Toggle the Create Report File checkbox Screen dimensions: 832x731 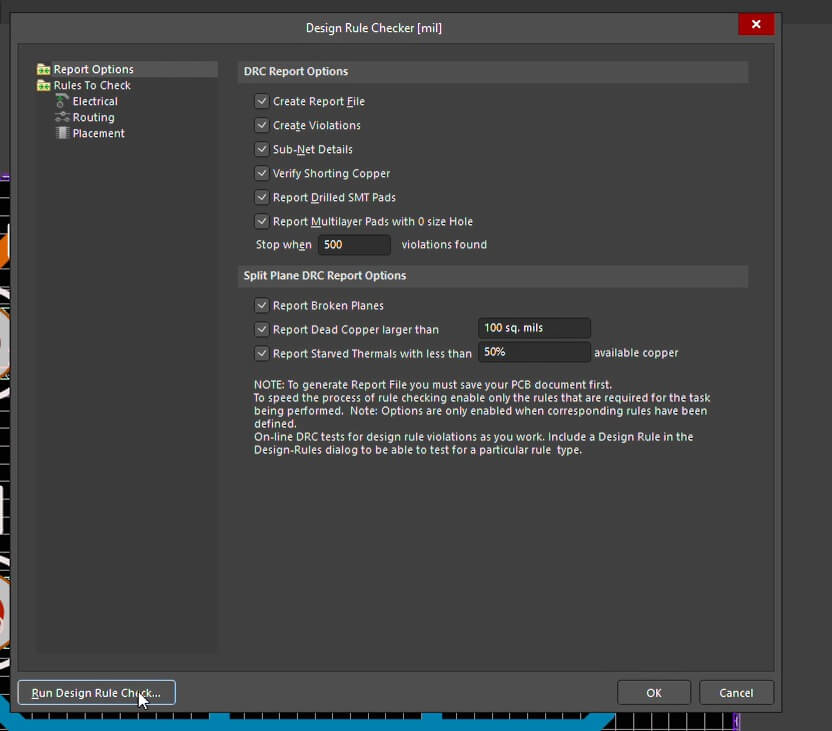(262, 101)
